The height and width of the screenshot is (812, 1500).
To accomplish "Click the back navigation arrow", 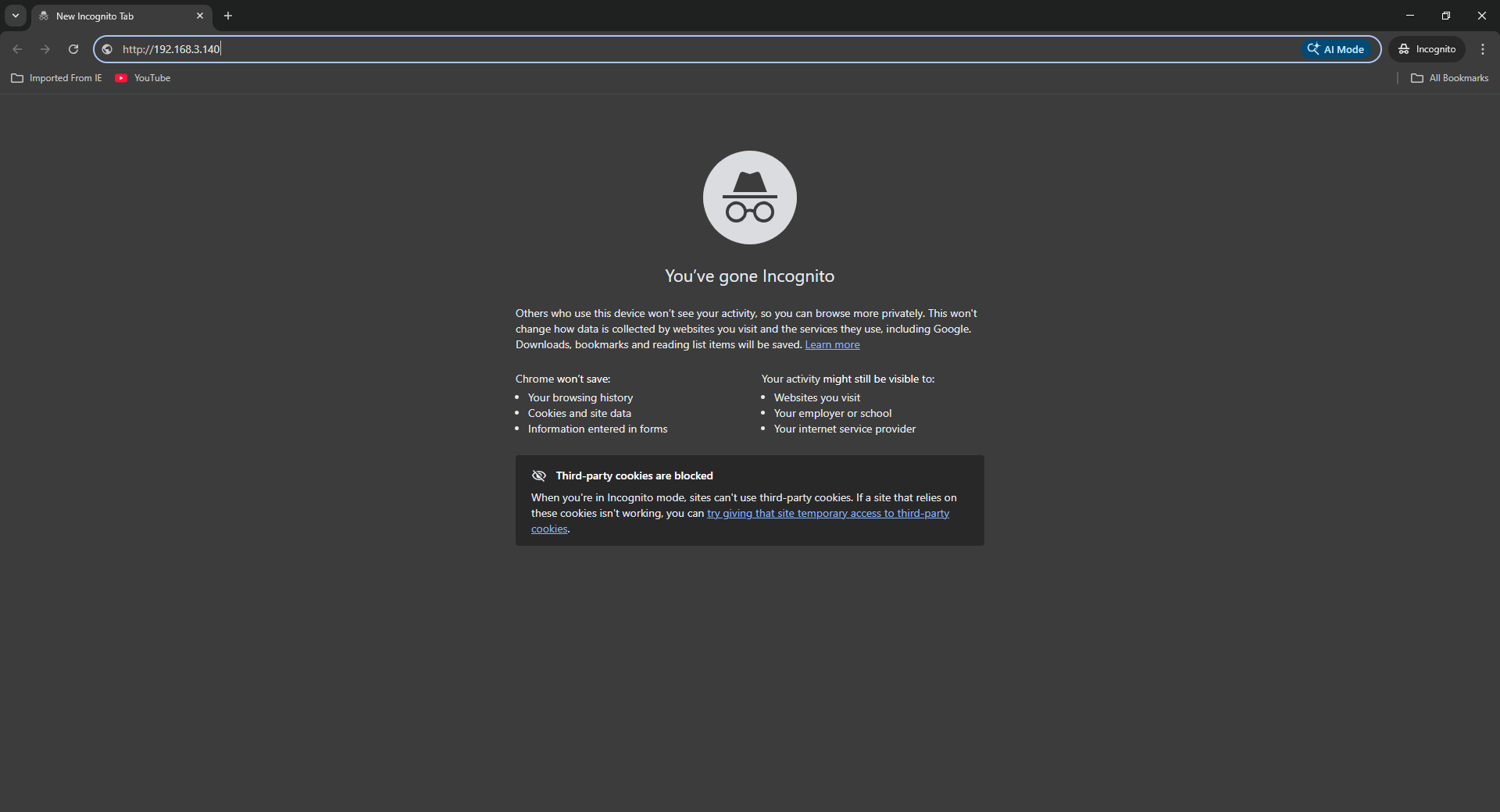I will [x=17, y=49].
